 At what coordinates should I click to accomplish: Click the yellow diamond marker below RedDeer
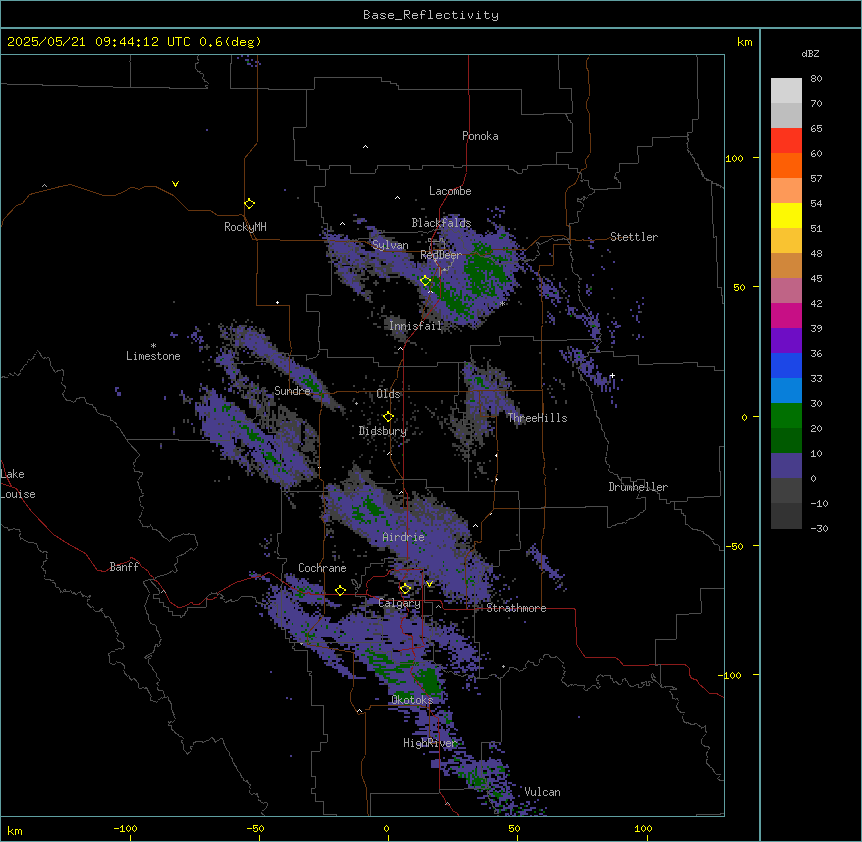426,281
